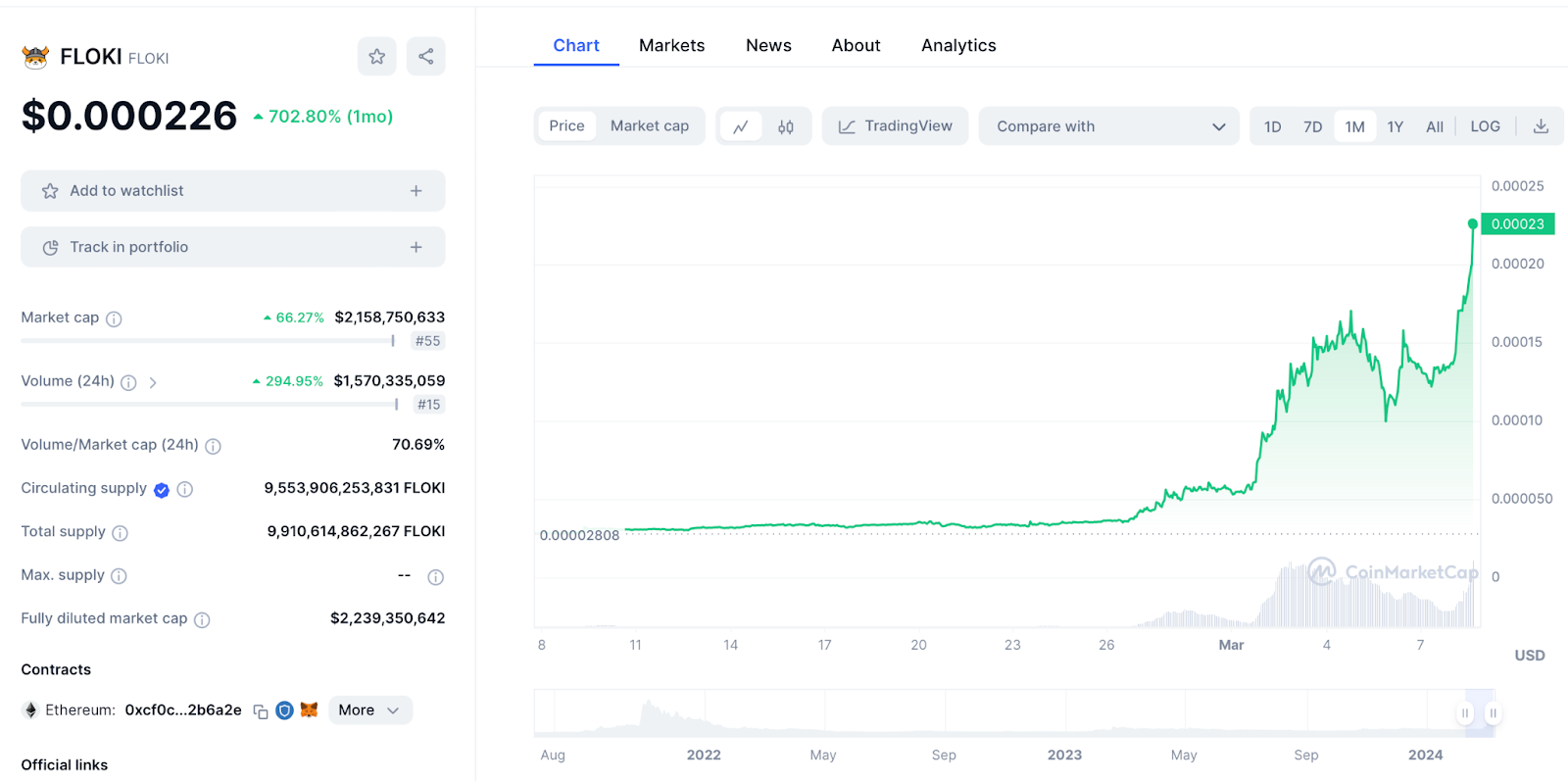Expand More contracts dropdown
This screenshot has width=1568, height=782.
coord(369,710)
